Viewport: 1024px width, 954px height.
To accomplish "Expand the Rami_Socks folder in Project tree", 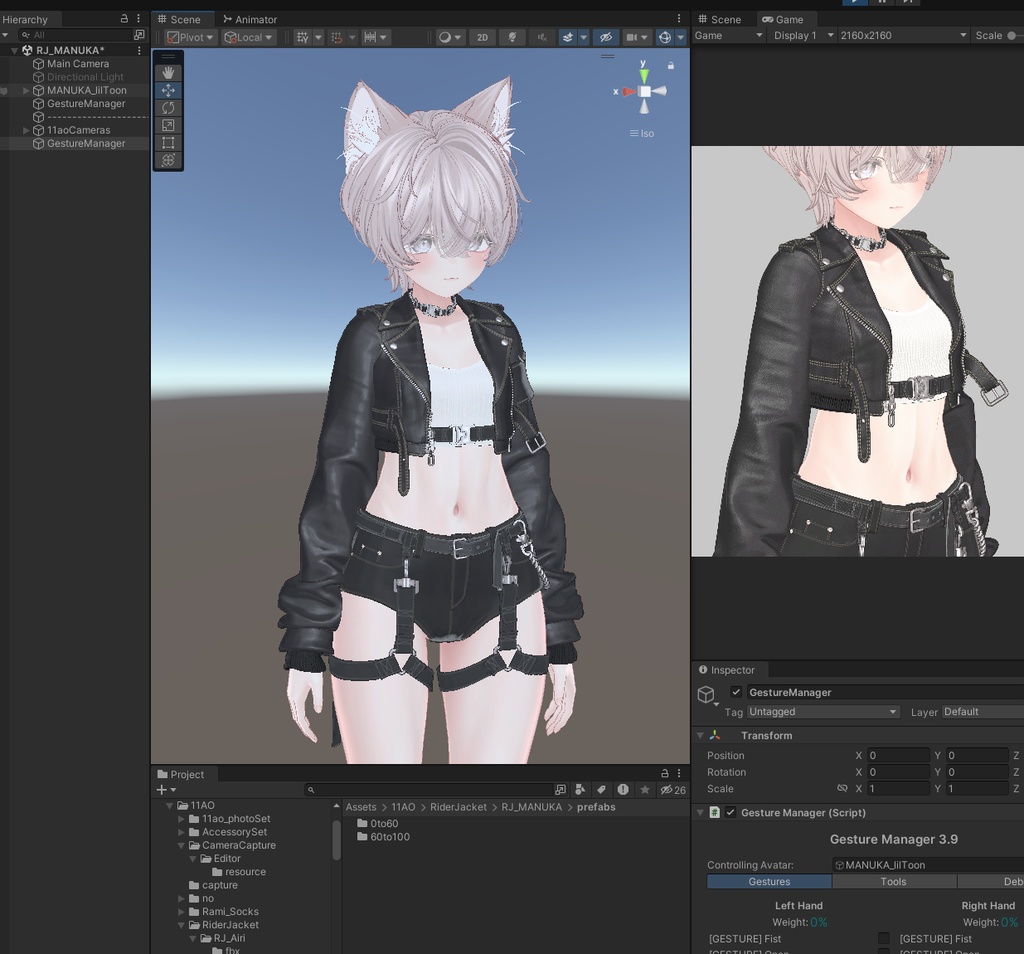I will [181, 912].
